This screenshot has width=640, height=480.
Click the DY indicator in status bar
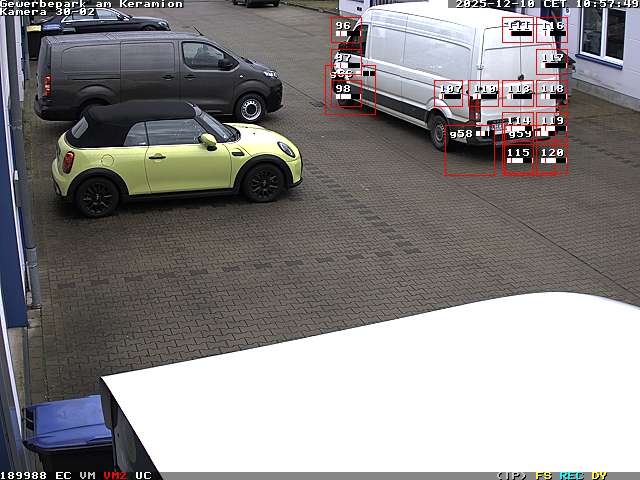(x=598, y=475)
